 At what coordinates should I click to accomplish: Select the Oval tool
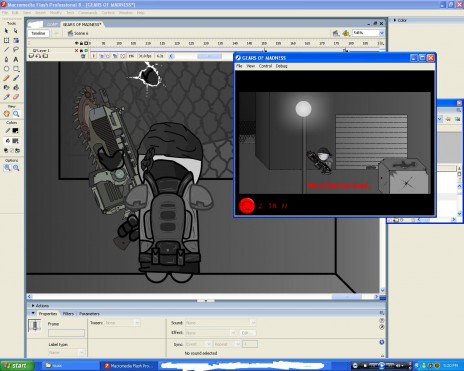6,69
